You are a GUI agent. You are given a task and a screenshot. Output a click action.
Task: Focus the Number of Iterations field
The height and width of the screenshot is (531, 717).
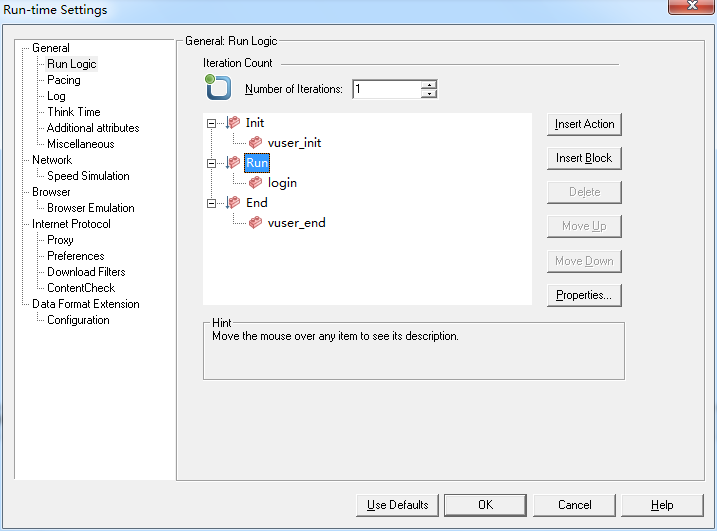[387, 89]
